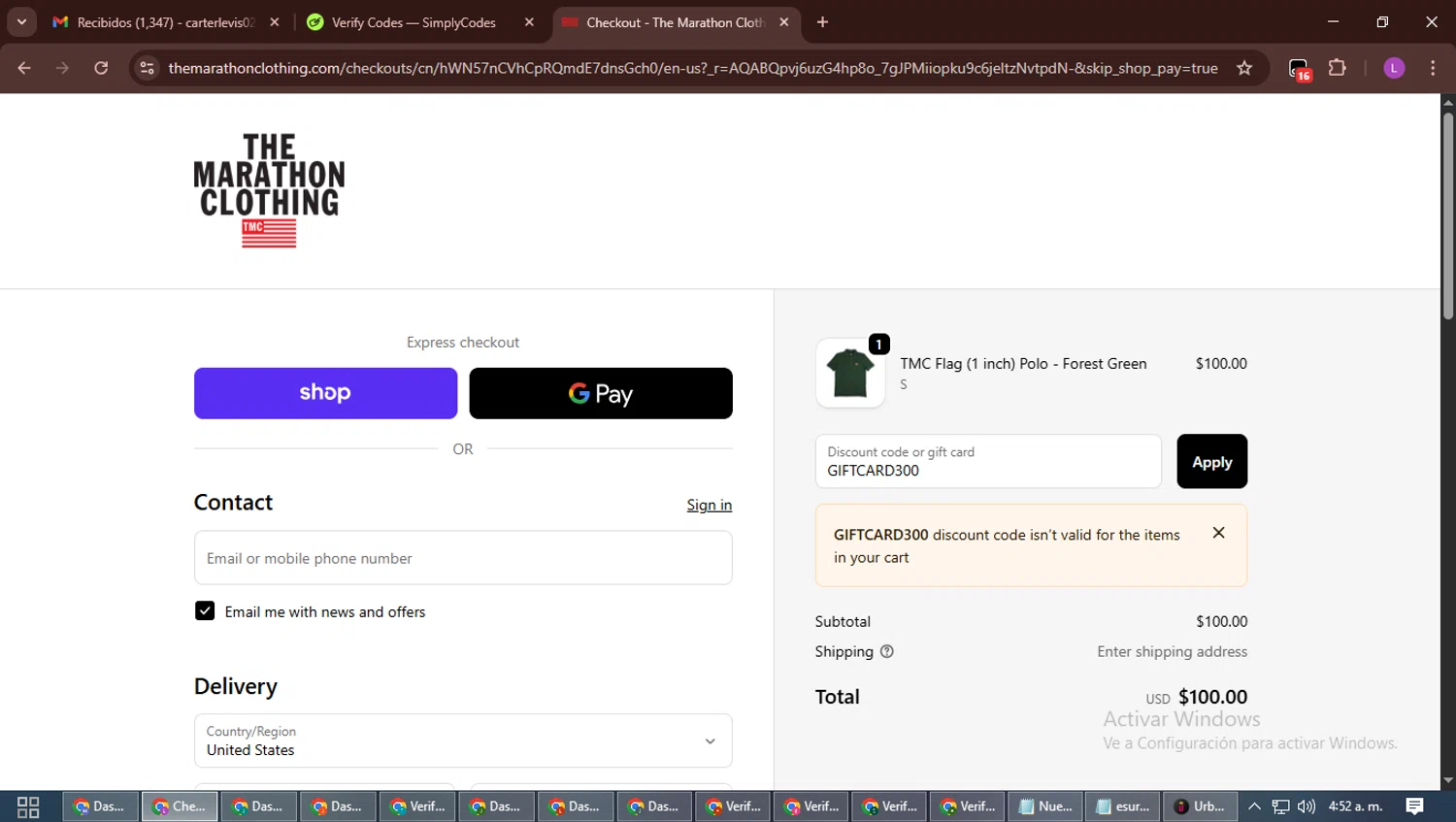This screenshot has width=1456, height=822.
Task: Click The Marathon Clothing logo
Action: point(269,190)
